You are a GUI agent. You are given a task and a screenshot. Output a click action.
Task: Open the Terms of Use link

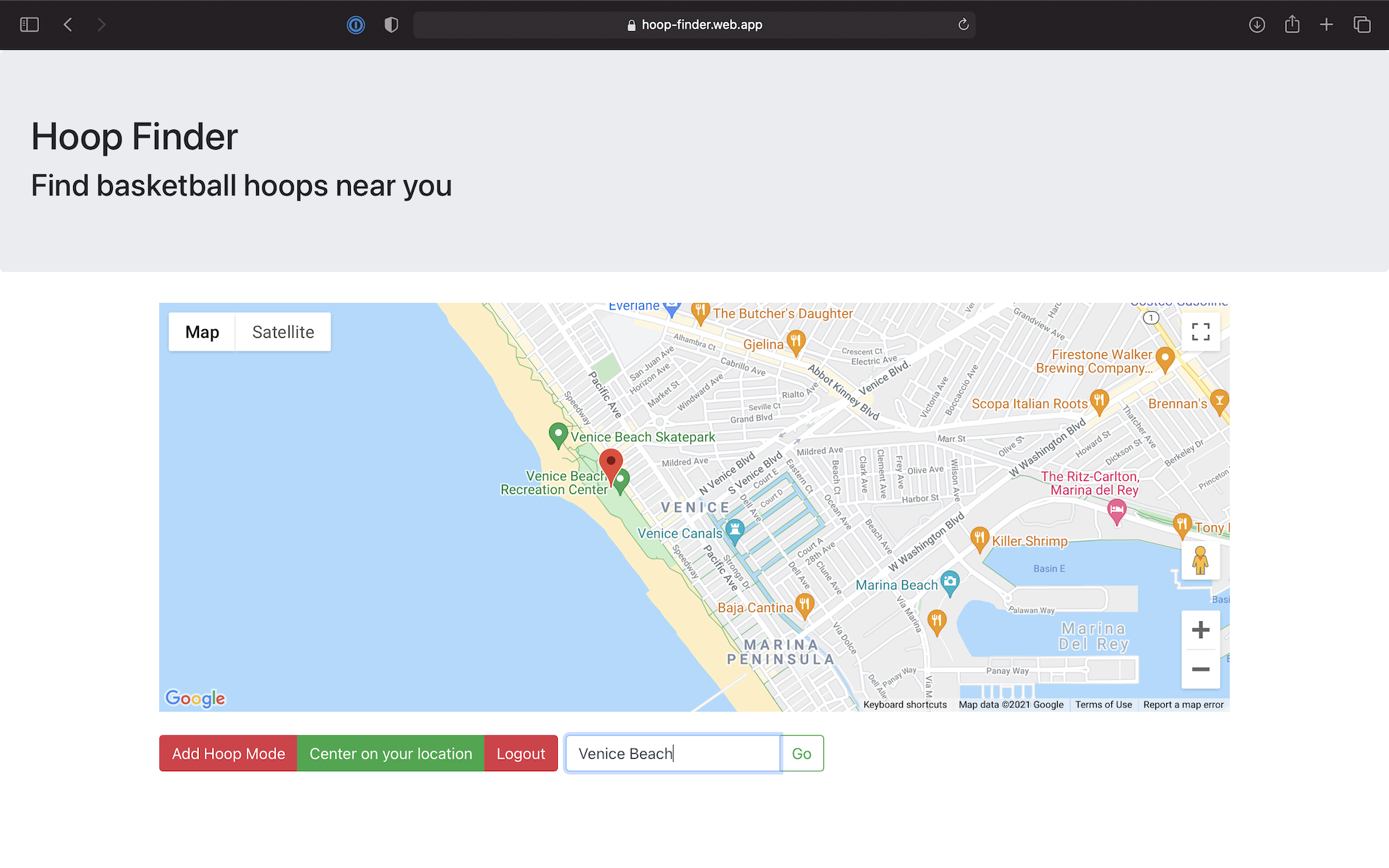1103,704
